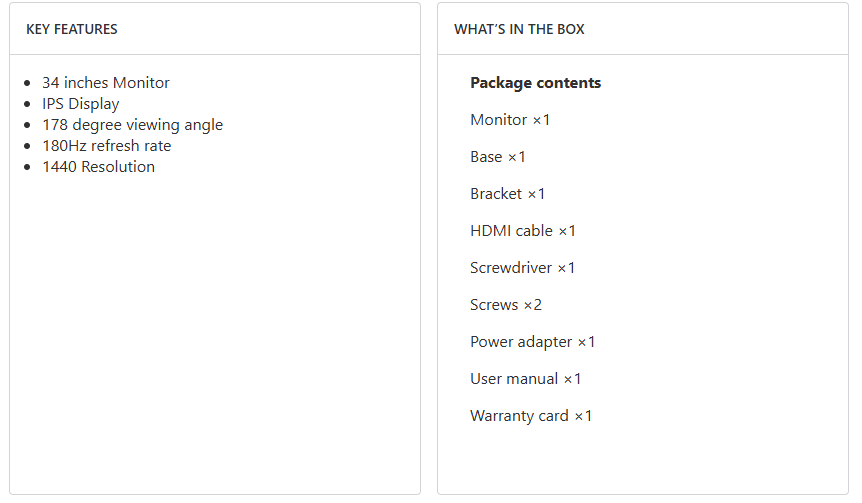Click the KEY FEATURES header
Image resolution: width=862 pixels, height=503 pixels.
click(72, 29)
